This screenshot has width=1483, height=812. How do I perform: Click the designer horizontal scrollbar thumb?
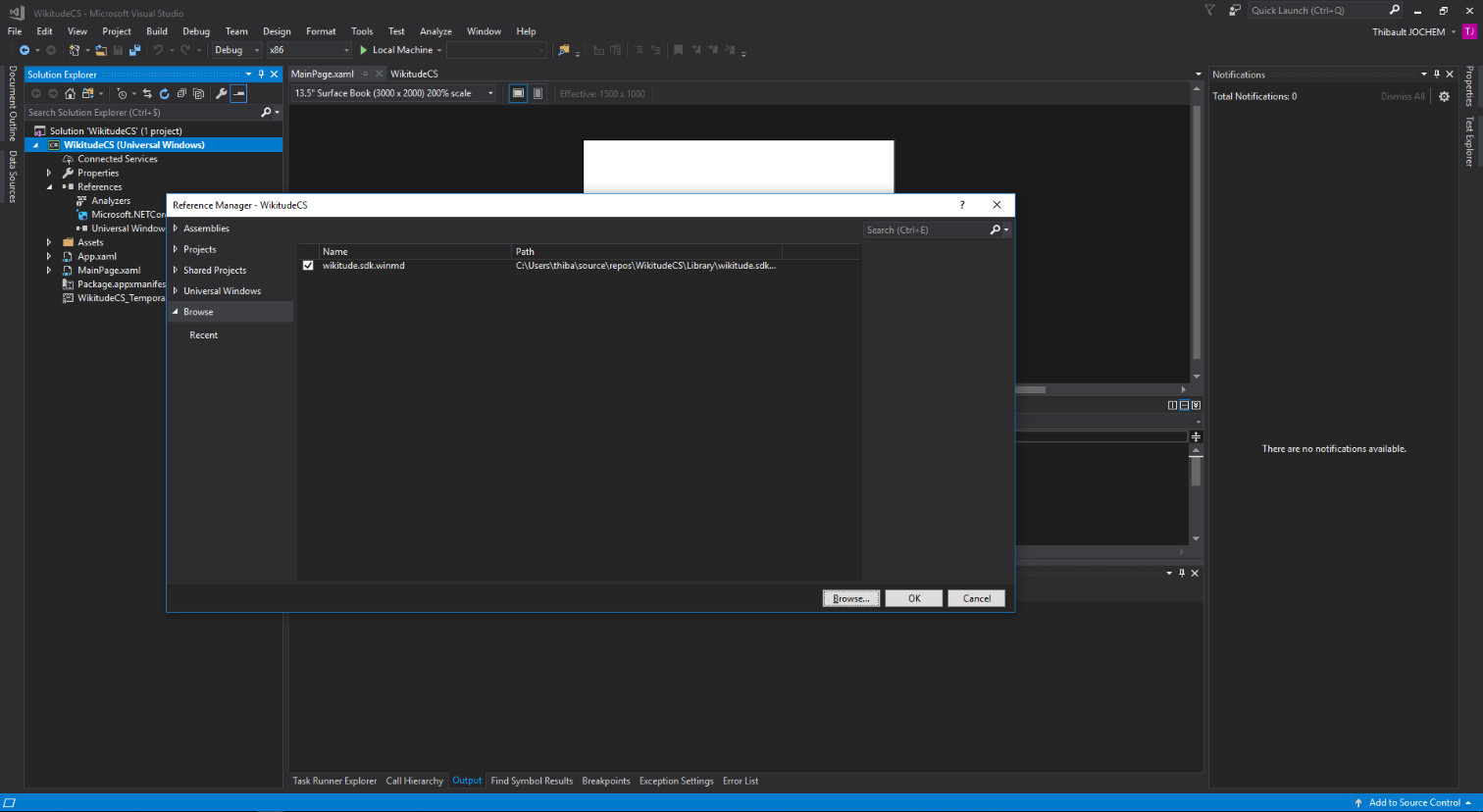pyautogui.click(x=1030, y=389)
